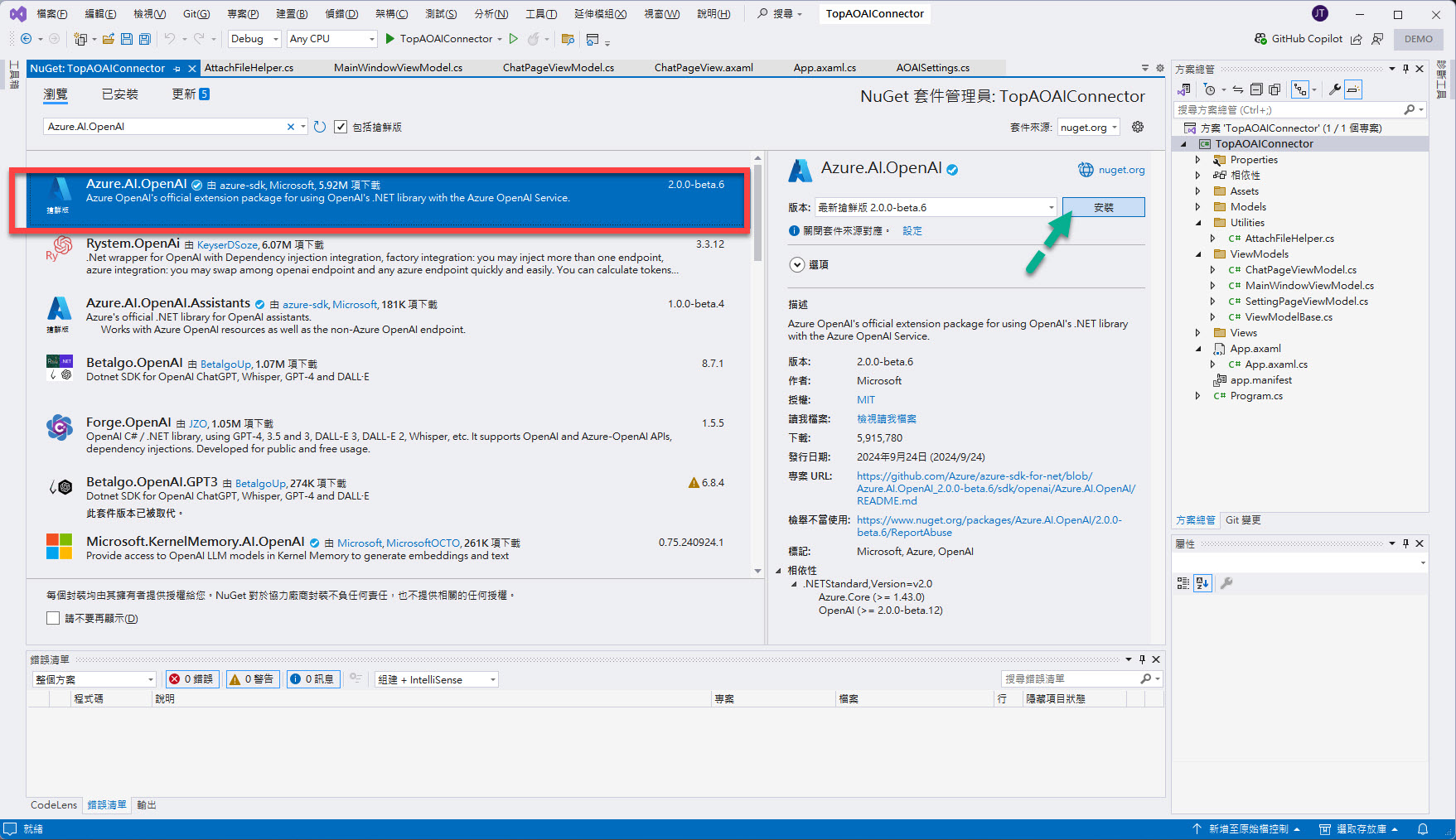The height and width of the screenshot is (840, 1456).
Task: Click notification bell in status bar
Action: click(1423, 829)
